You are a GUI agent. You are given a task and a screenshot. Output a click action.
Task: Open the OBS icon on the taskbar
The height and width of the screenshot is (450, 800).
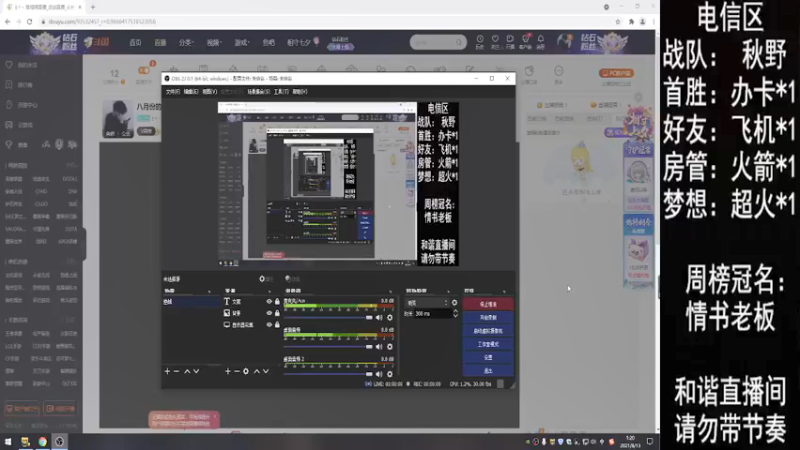(x=60, y=442)
